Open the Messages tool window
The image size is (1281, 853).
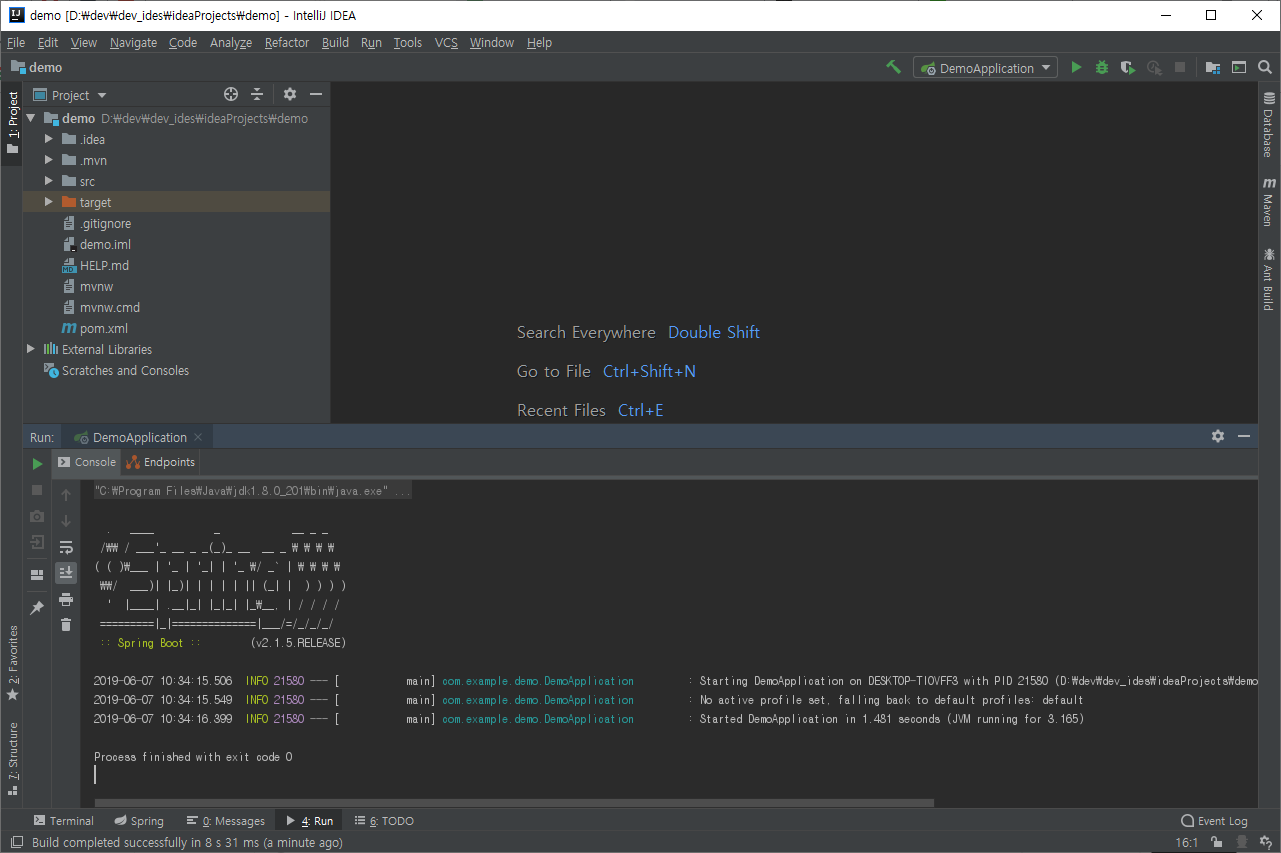click(225, 821)
